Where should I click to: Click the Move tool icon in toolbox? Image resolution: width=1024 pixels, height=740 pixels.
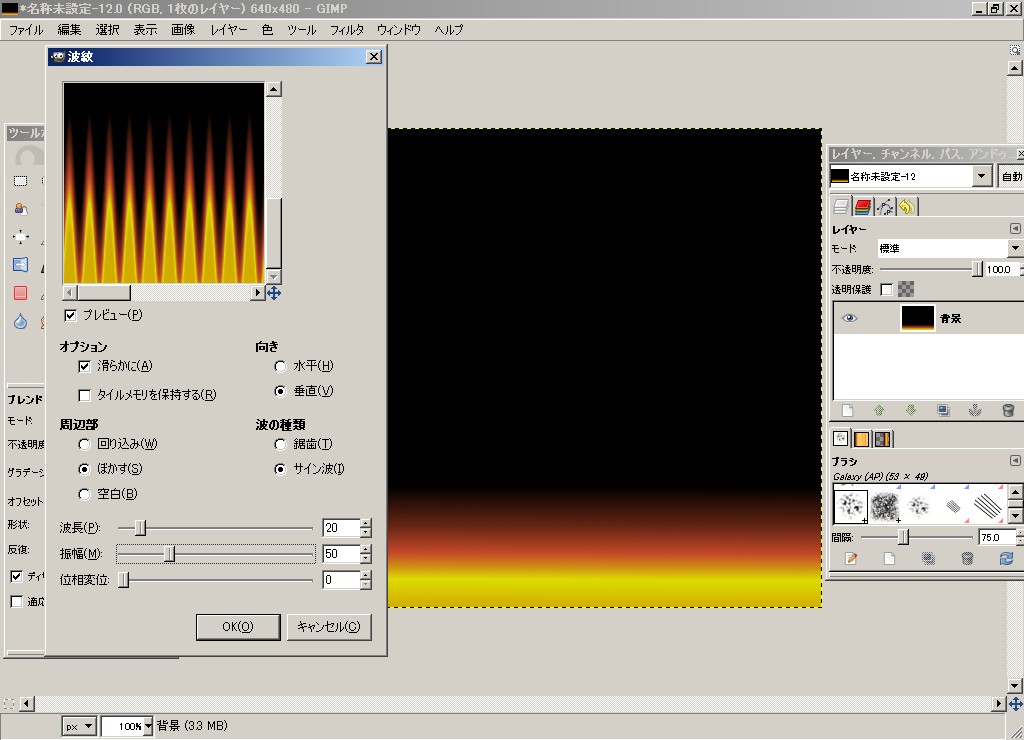click(20, 237)
